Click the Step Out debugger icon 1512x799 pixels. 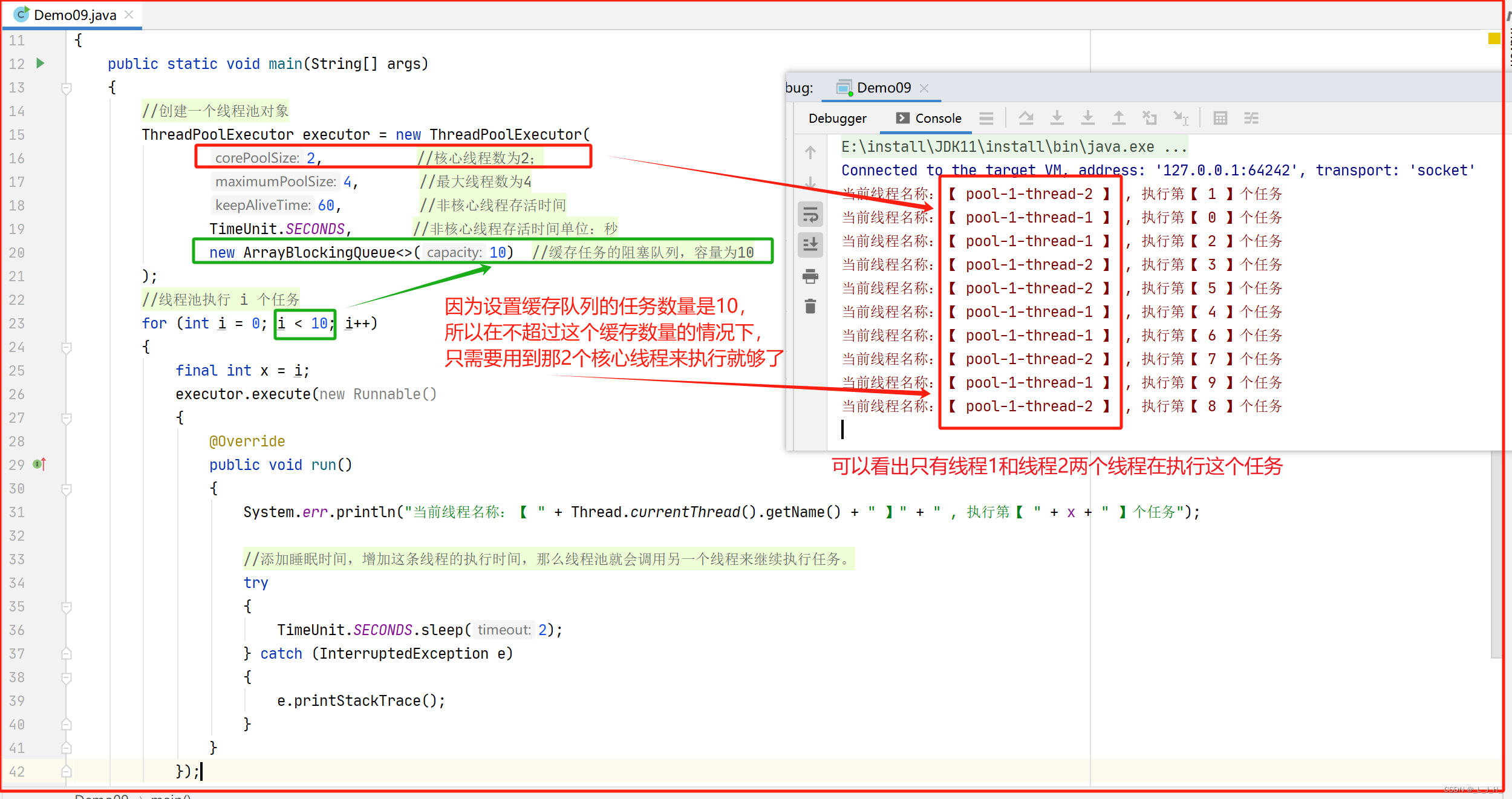click(1119, 119)
